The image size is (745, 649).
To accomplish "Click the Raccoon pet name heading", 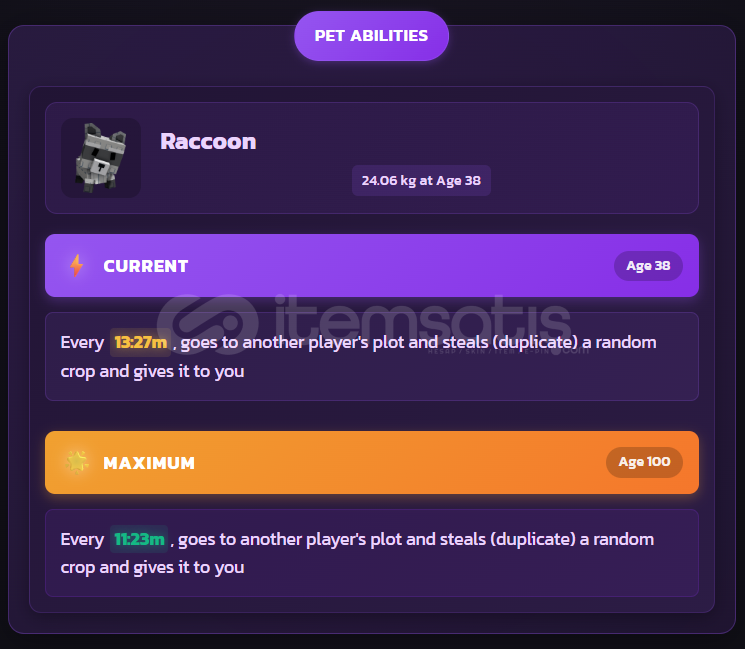I will (208, 142).
